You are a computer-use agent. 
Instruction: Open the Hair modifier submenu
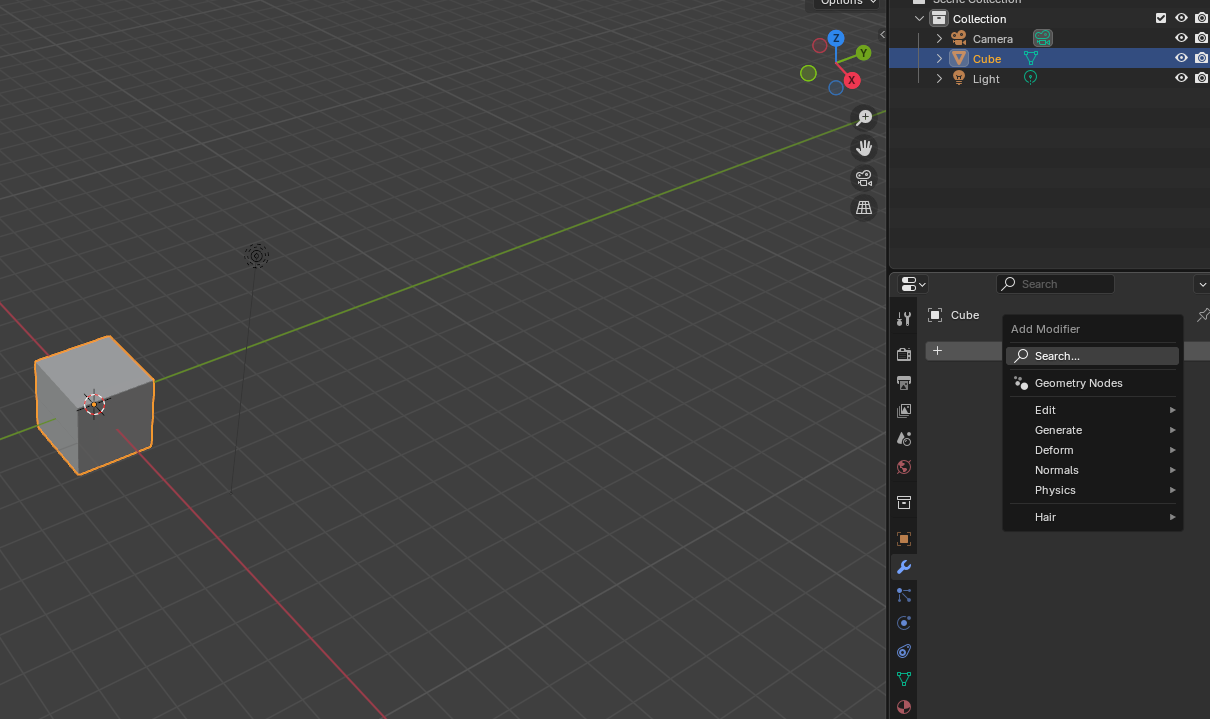(x=1093, y=517)
